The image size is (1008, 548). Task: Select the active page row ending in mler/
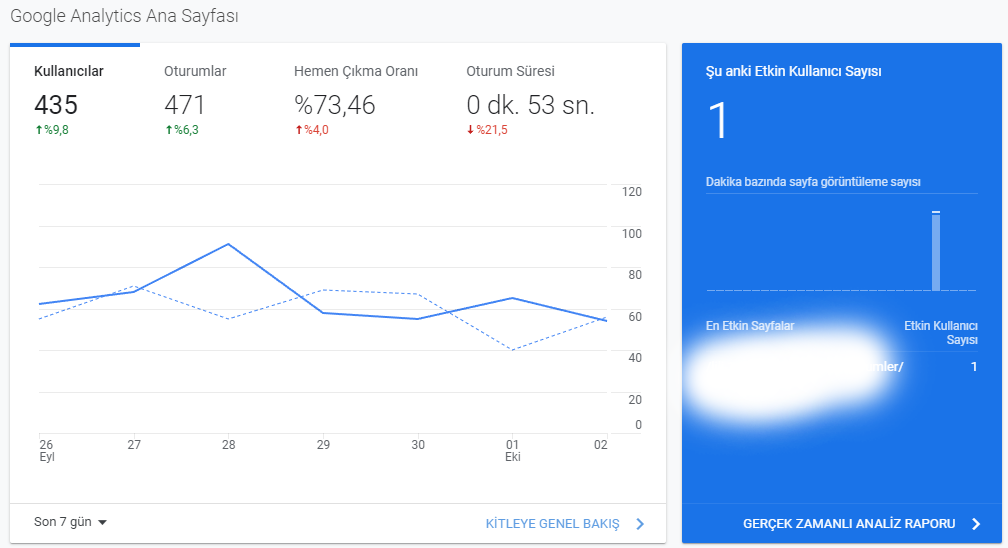(x=842, y=367)
